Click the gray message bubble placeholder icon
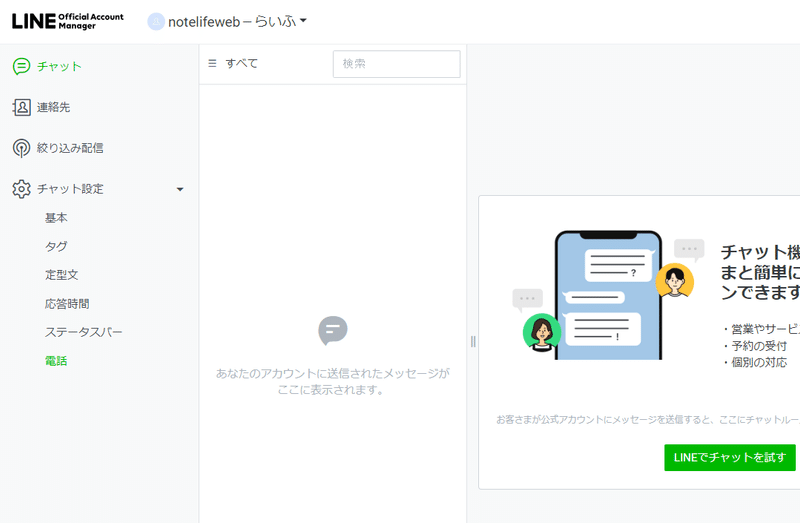 click(333, 330)
